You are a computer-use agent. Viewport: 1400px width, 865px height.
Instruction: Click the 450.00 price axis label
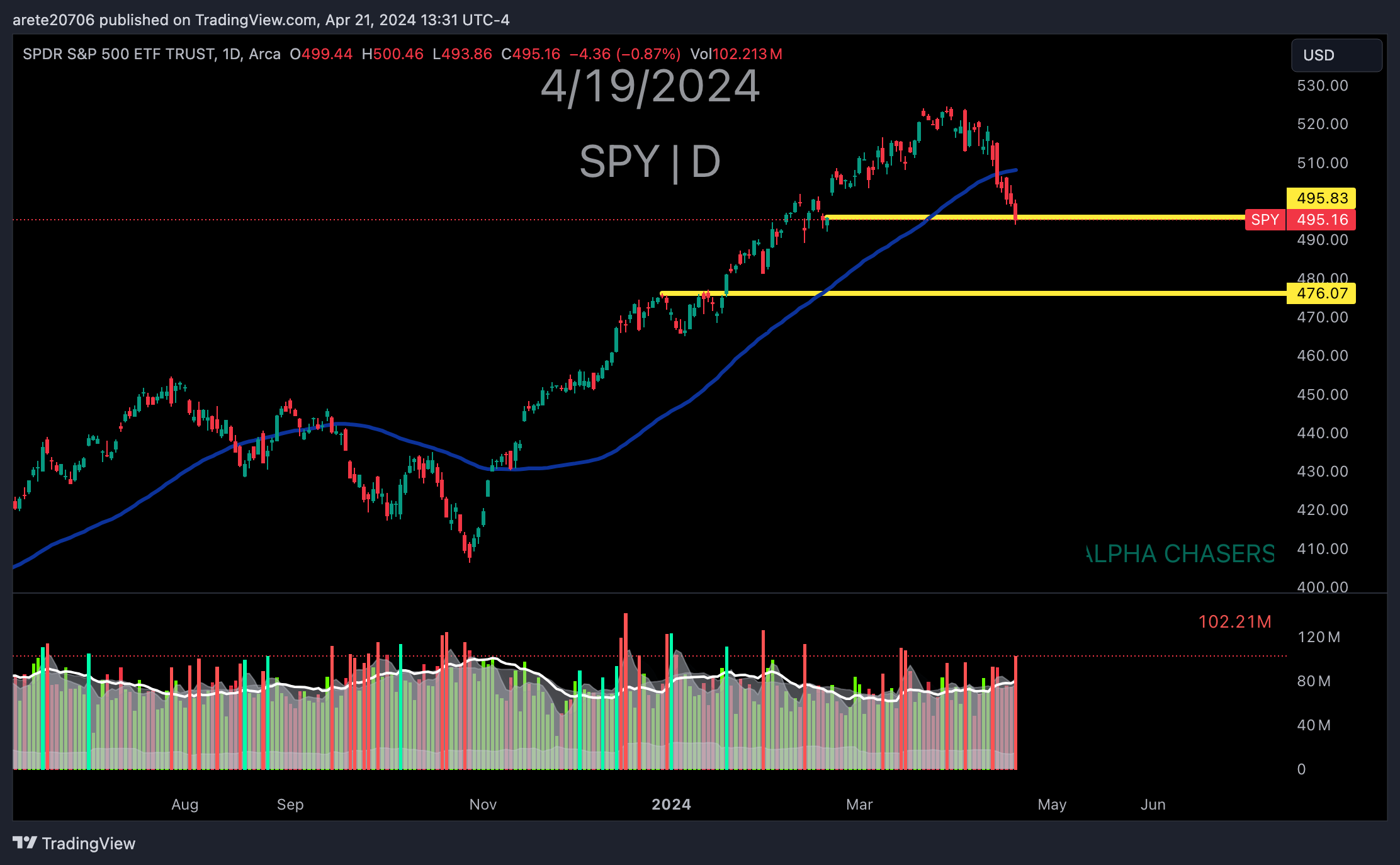tap(1323, 395)
